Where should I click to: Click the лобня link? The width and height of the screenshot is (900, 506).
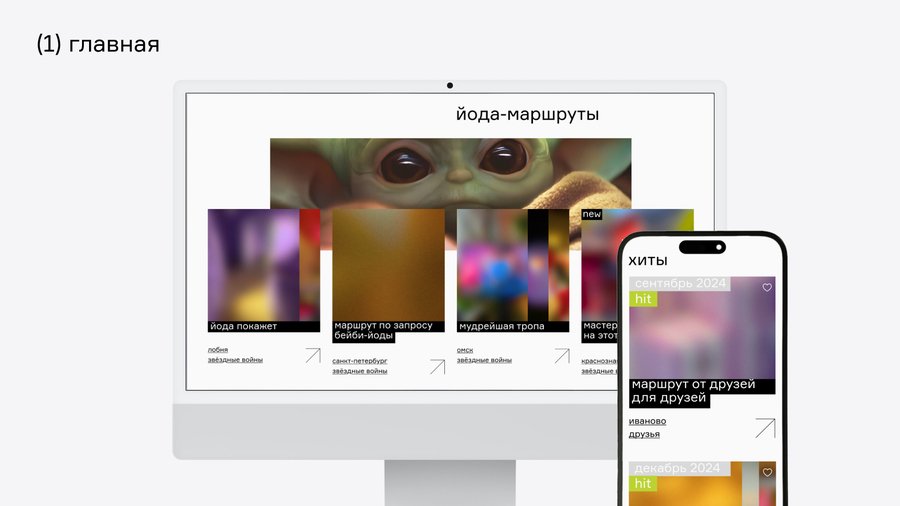[218, 349]
